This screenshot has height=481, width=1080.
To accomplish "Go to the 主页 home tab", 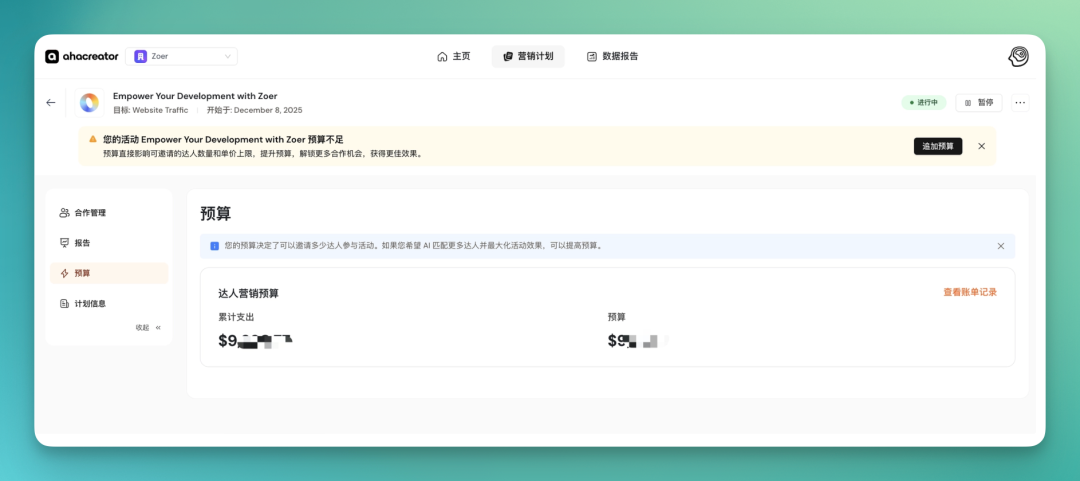I will point(453,57).
